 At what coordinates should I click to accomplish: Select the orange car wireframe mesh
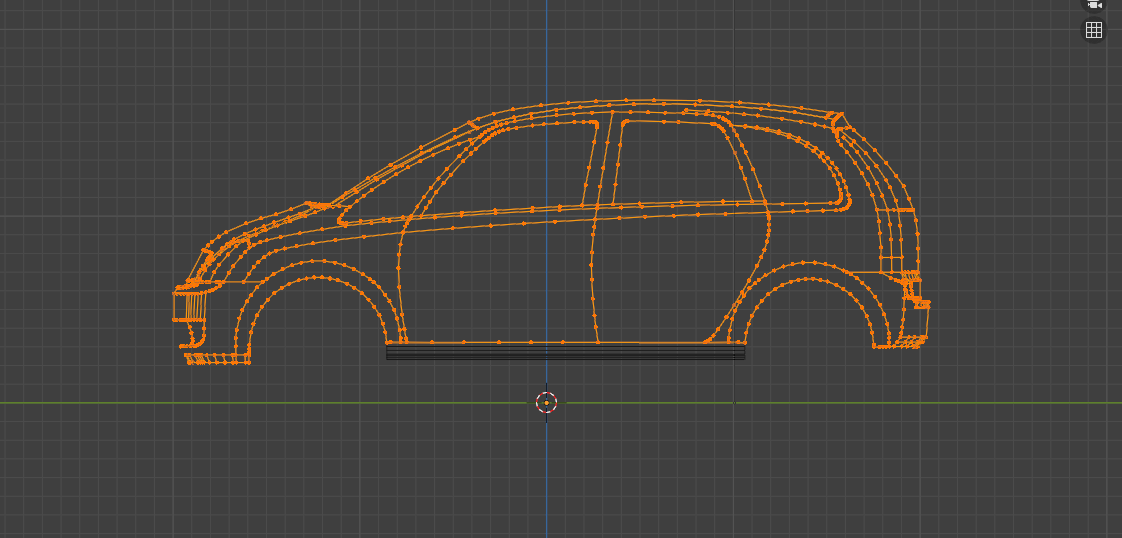(551, 233)
